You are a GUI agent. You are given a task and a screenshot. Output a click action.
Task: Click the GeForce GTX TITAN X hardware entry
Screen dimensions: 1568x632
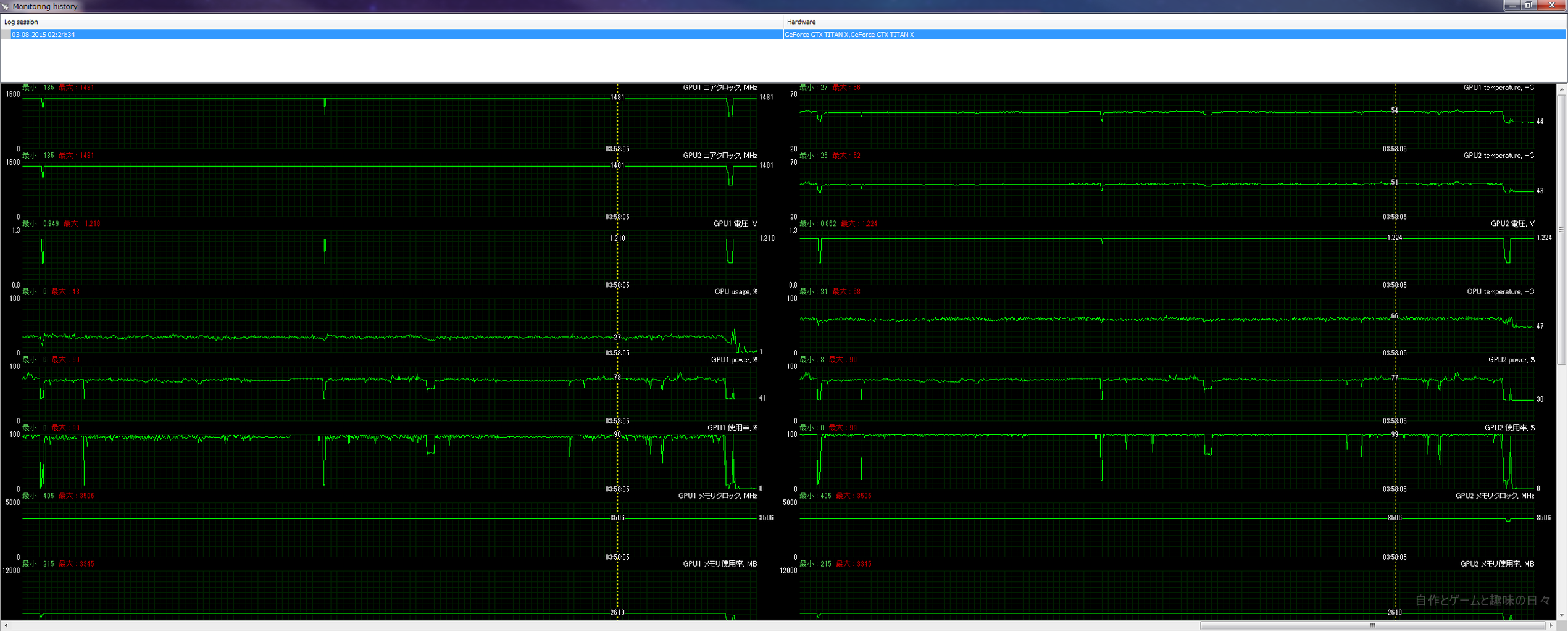tap(849, 35)
